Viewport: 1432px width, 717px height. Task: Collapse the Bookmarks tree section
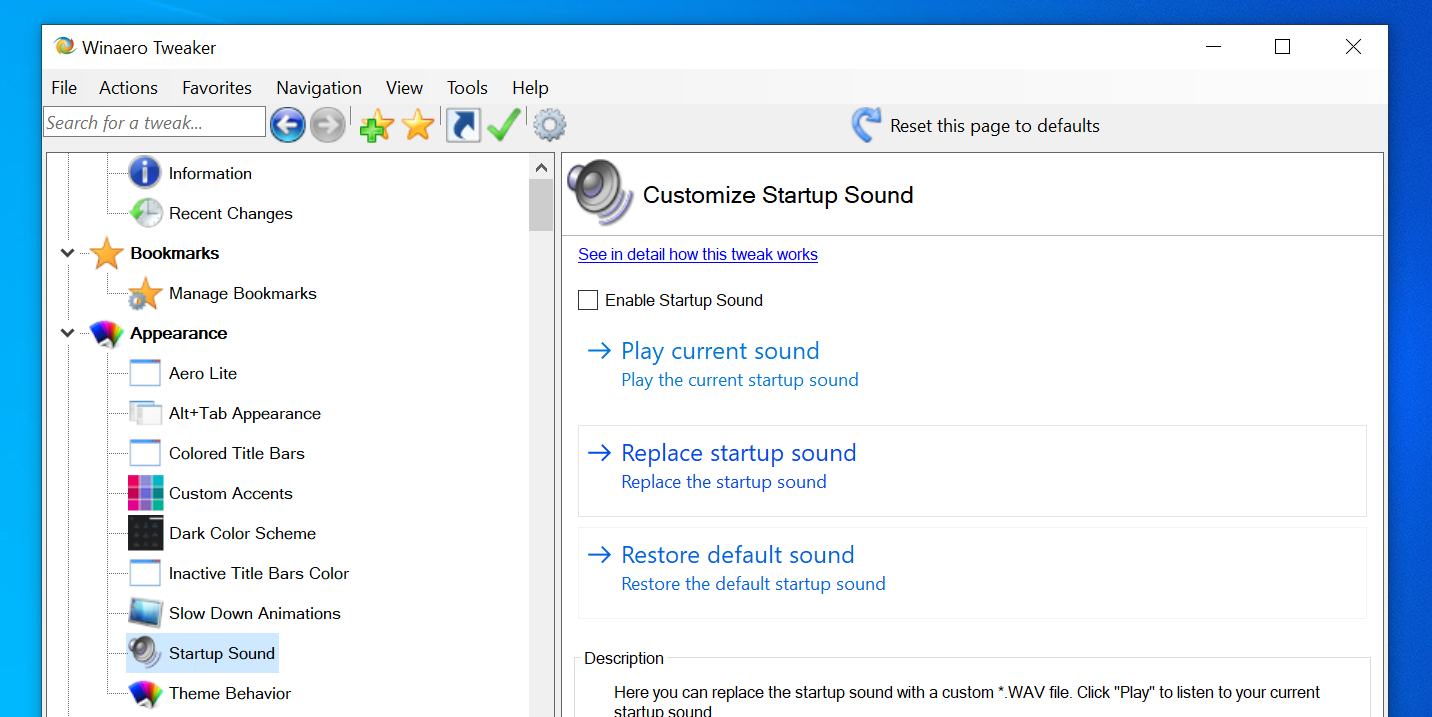tap(67, 253)
